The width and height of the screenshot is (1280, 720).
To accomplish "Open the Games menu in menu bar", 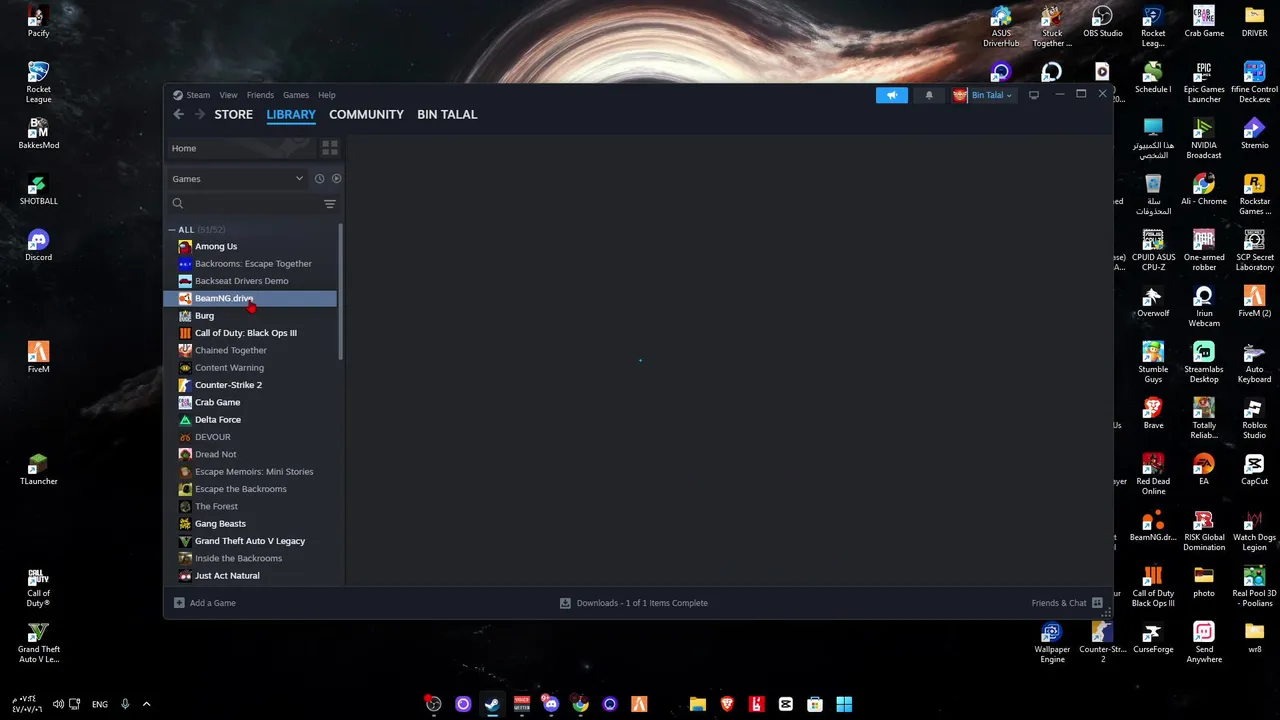I will coord(296,95).
